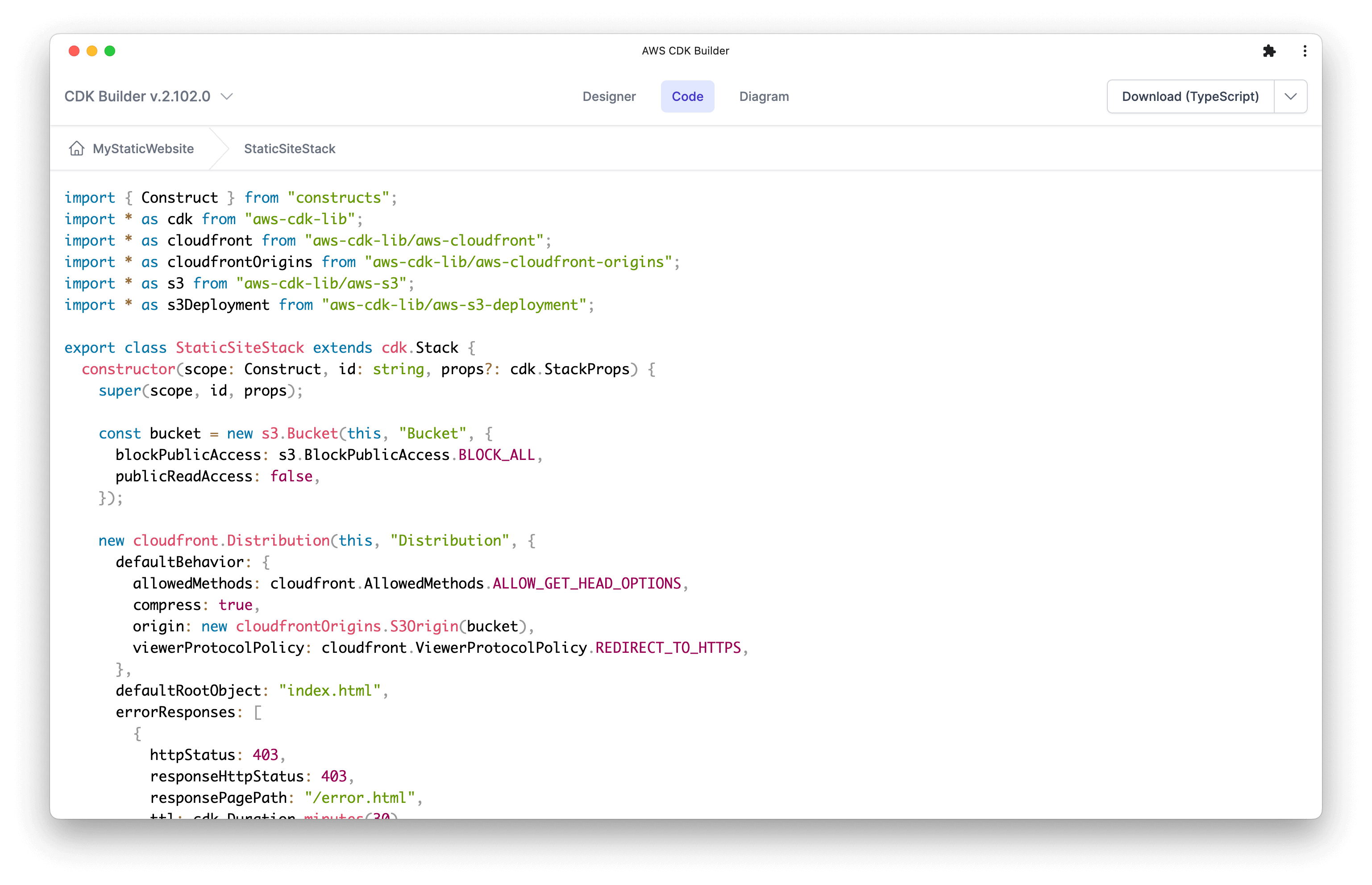Minimize window using yellow button
This screenshot has width=1372, height=885.
pos(92,51)
